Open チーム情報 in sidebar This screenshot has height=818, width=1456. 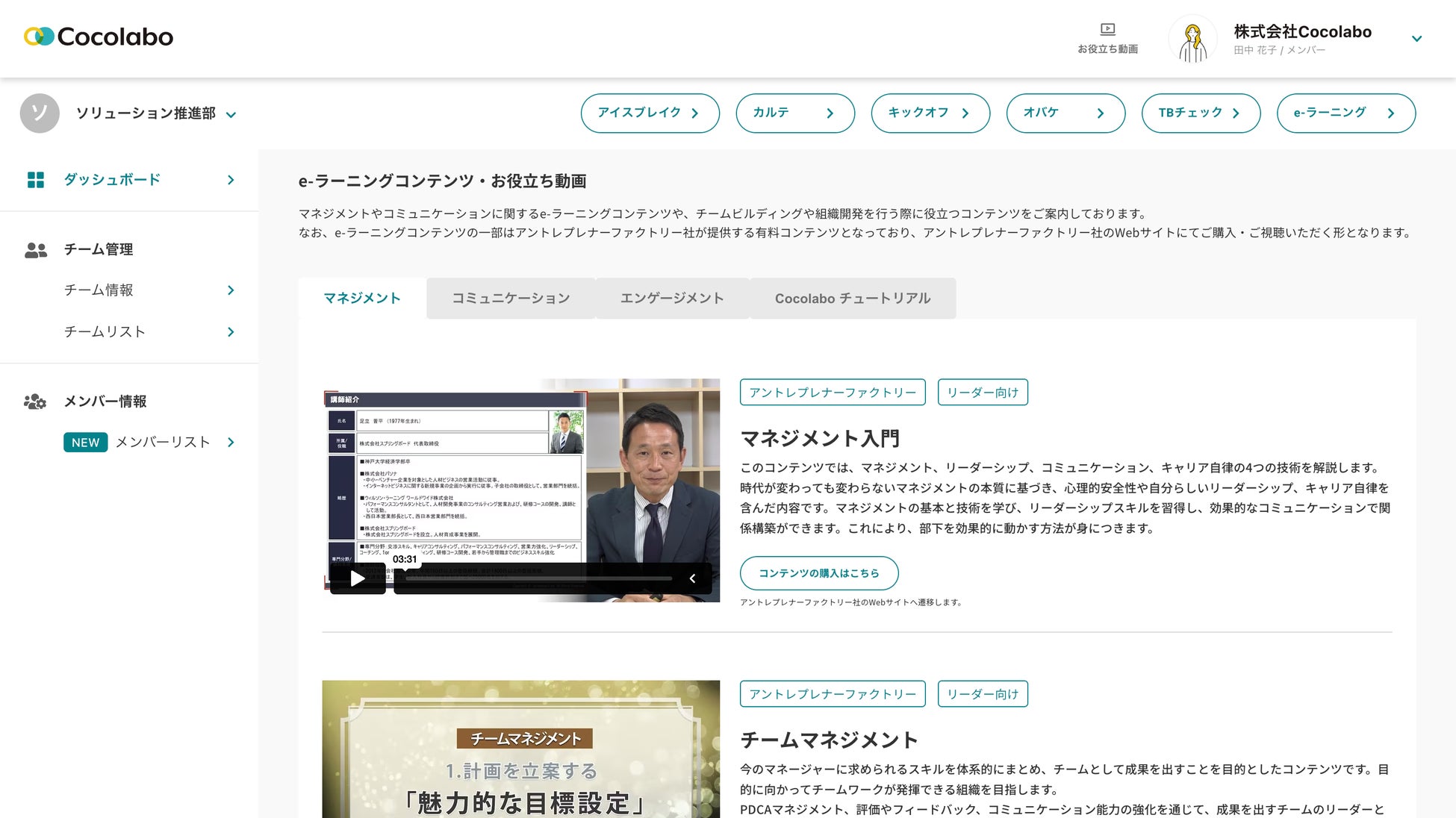pyautogui.click(x=99, y=290)
